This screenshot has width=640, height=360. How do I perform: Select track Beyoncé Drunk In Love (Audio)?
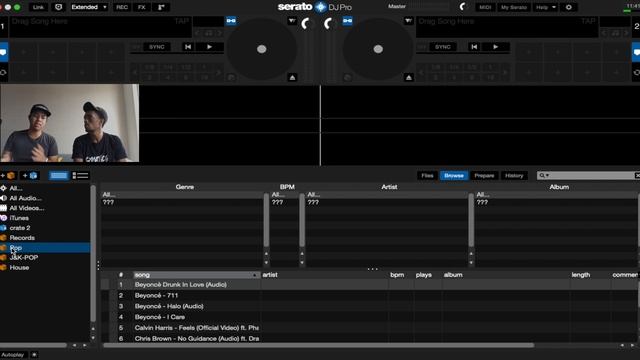180,284
